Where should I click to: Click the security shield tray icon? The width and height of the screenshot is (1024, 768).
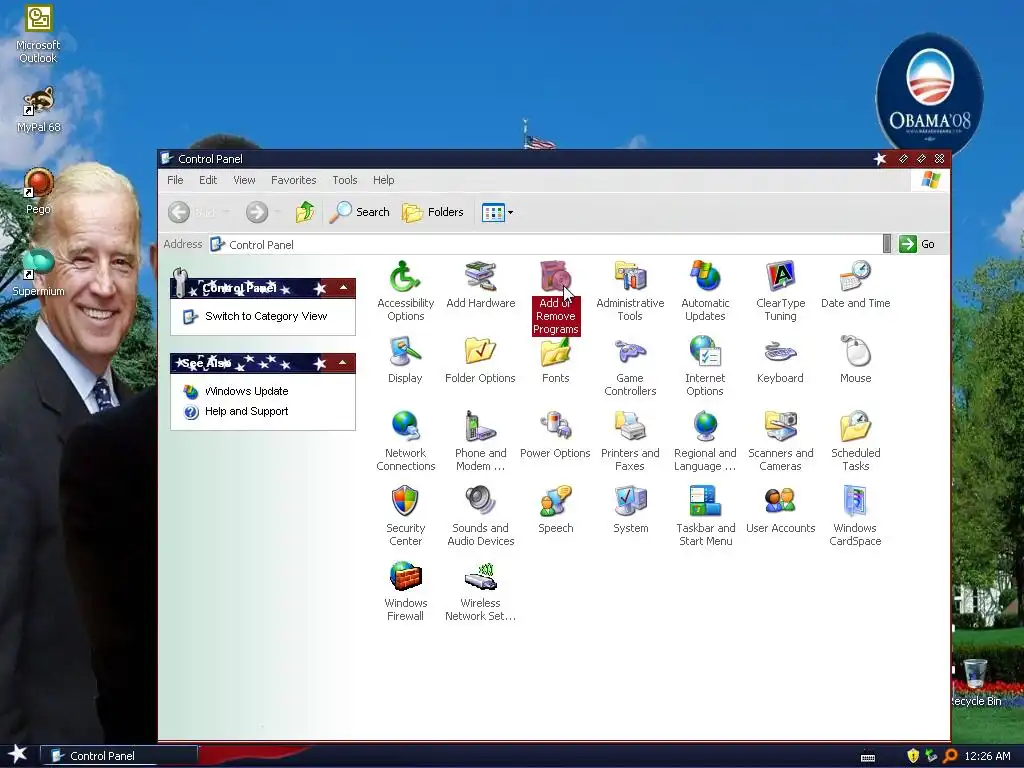pos(913,756)
